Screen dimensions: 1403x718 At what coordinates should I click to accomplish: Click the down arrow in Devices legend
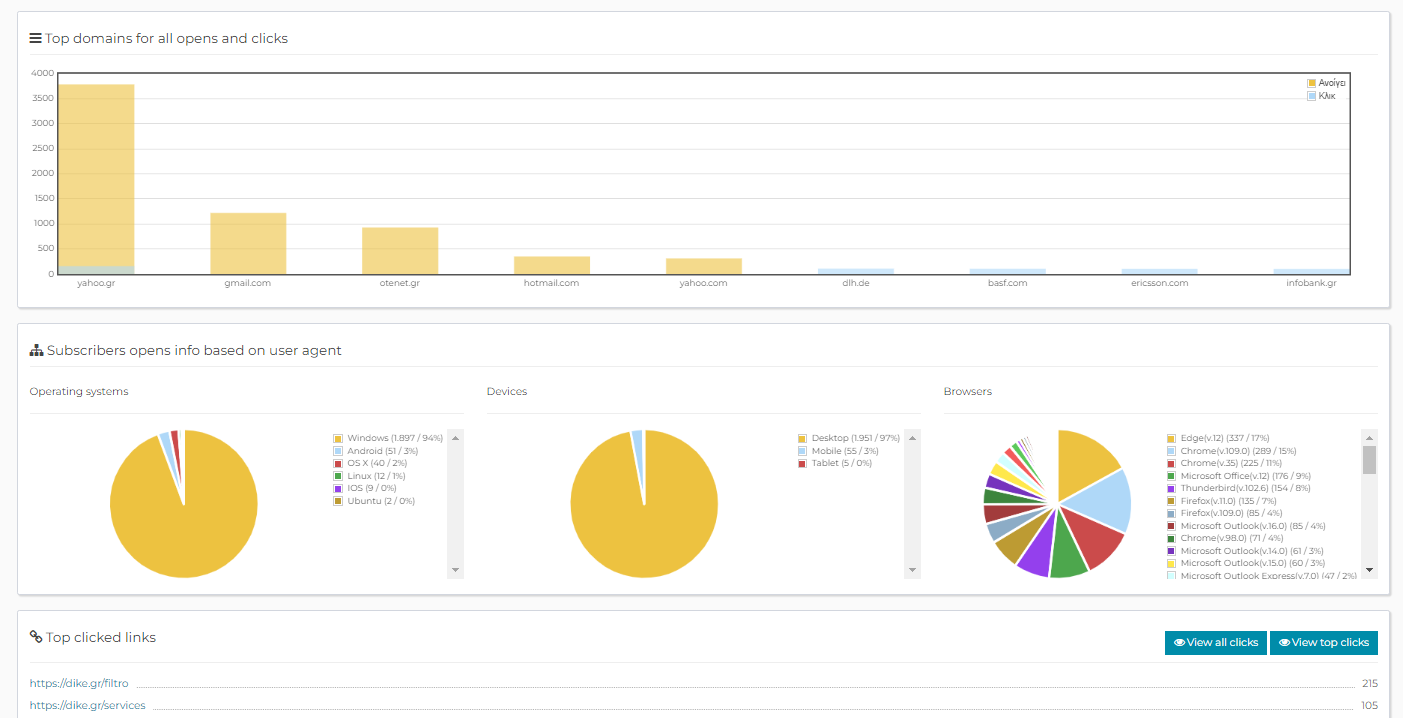tap(912, 570)
